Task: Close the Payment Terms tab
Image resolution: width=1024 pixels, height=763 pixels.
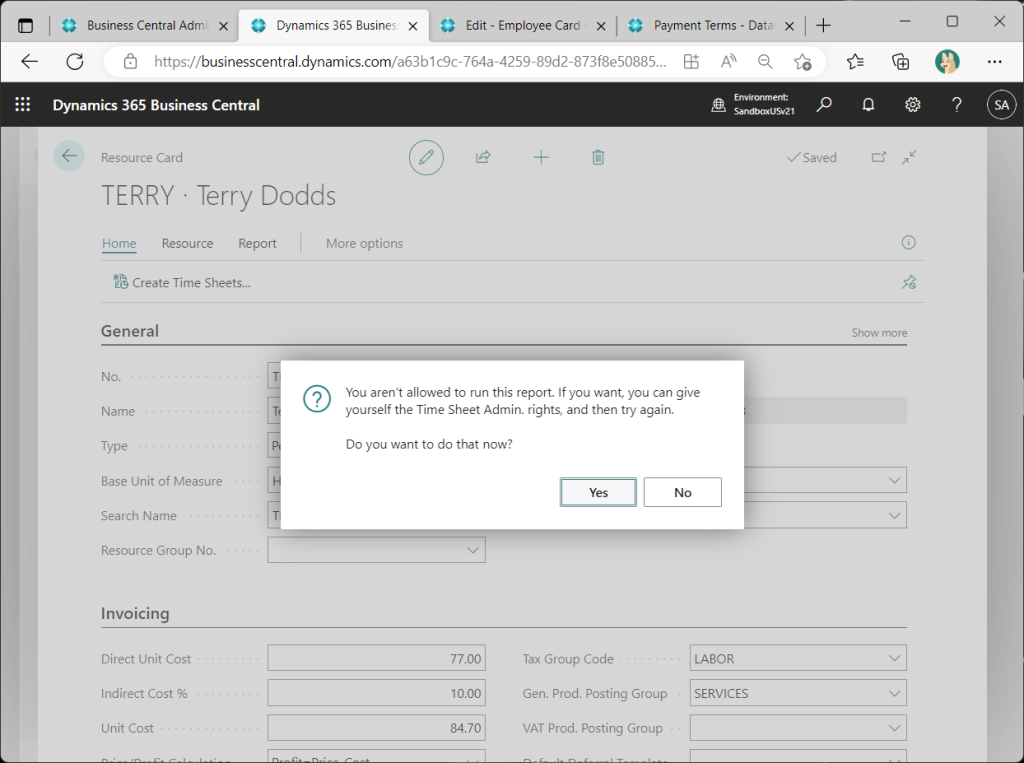Action: 789,26
